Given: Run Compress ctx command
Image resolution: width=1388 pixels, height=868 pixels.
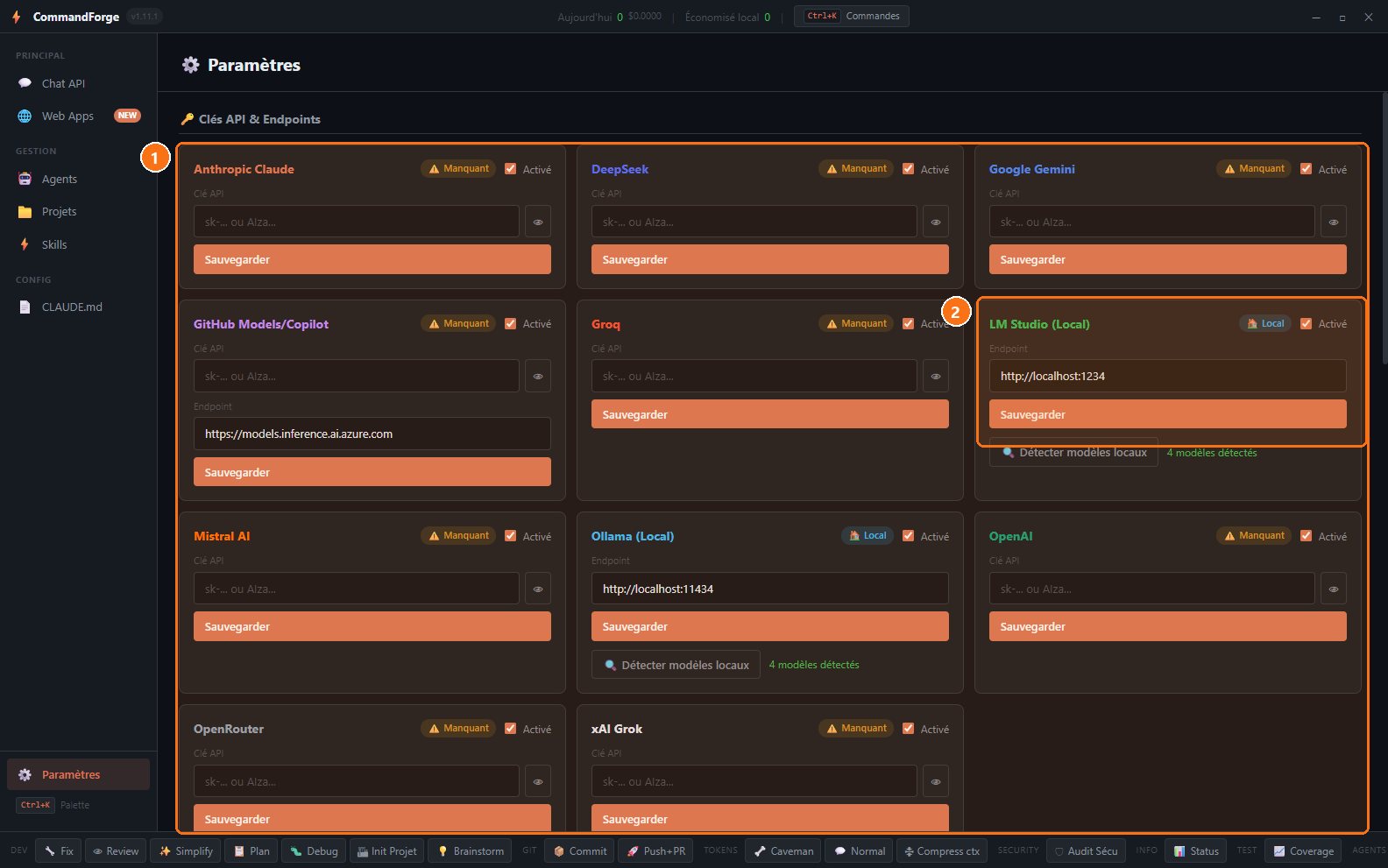Looking at the screenshot, I should [x=942, y=851].
